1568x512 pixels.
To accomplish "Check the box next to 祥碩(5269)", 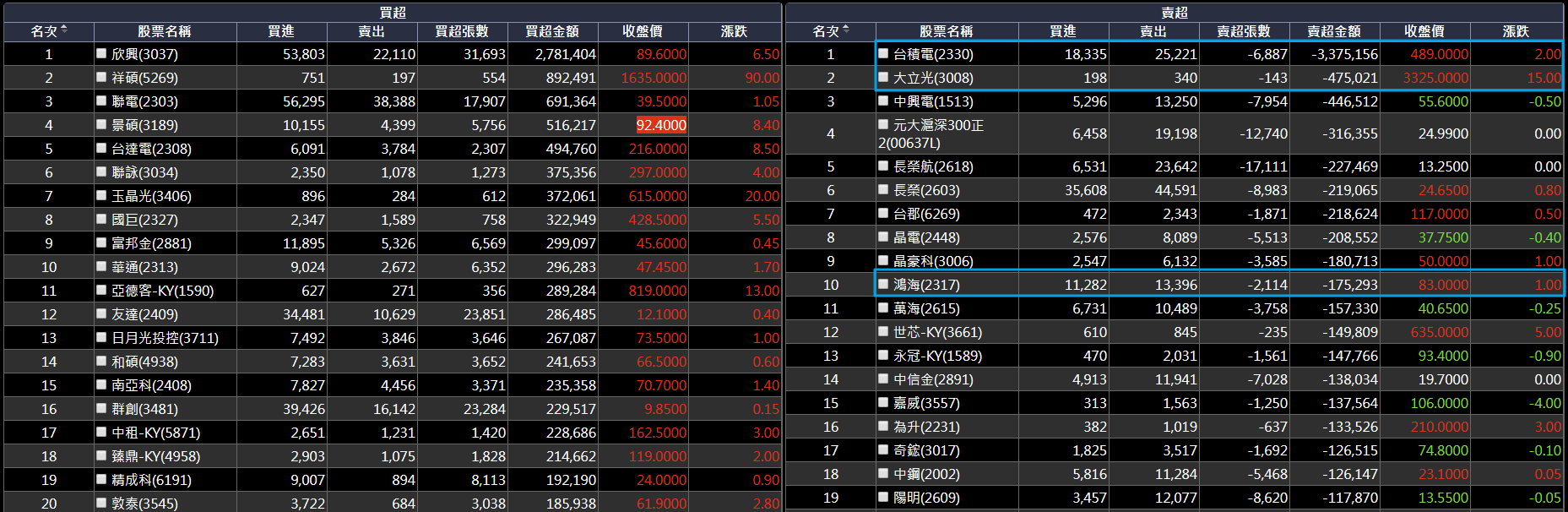I will [x=101, y=77].
